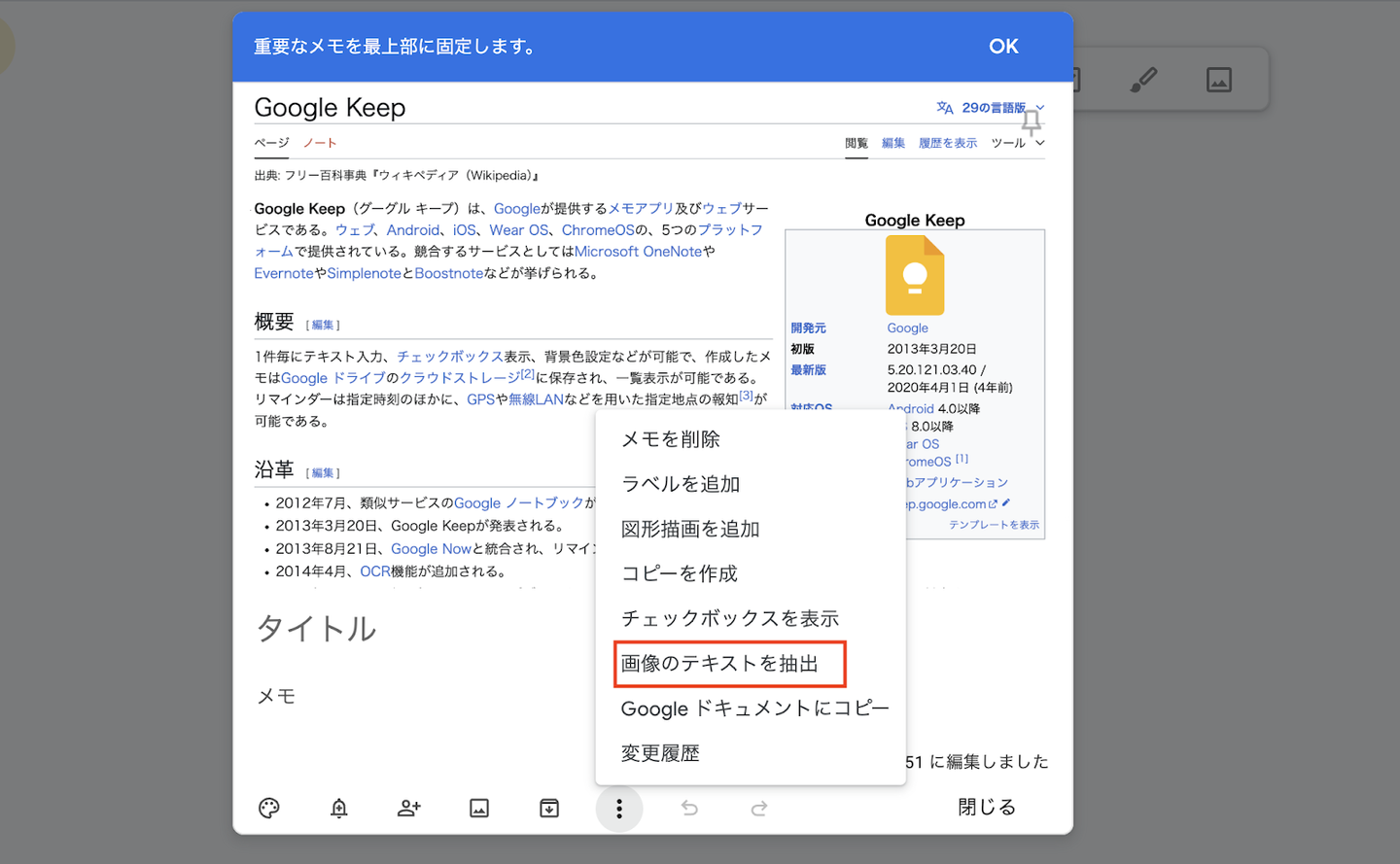Viewport: 1400px width, 864px height.
Task: Follow the Microsoft OneNote link
Action: click(x=638, y=251)
